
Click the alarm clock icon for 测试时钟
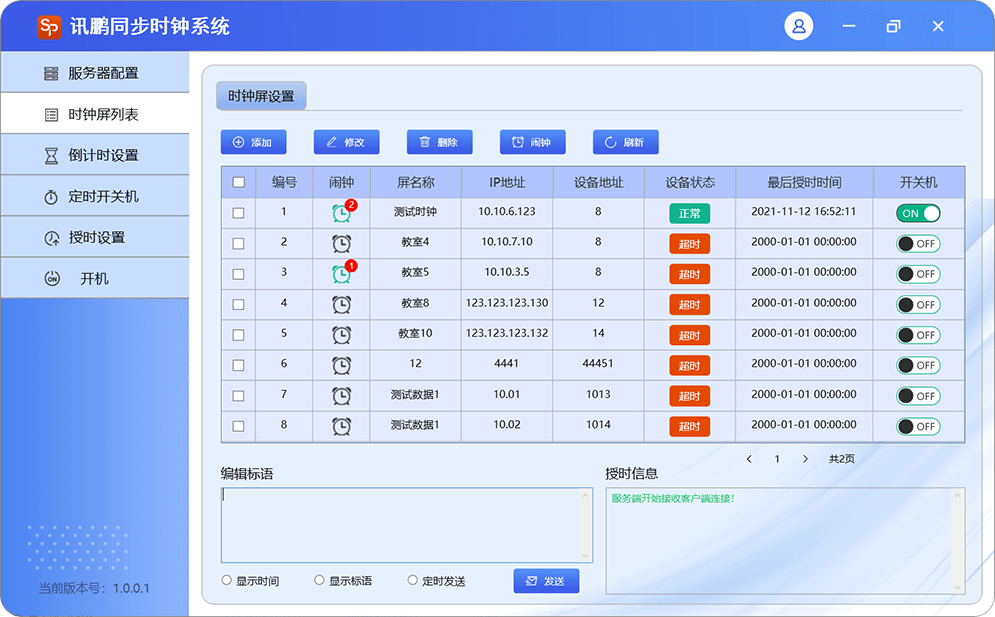point(342,213)
